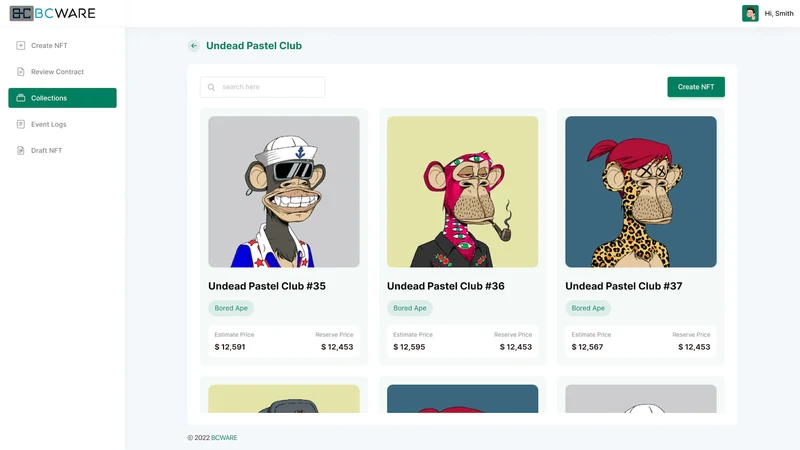Focus the search here input field
Screen dimensions: 800x450
(x=262, y=87)
